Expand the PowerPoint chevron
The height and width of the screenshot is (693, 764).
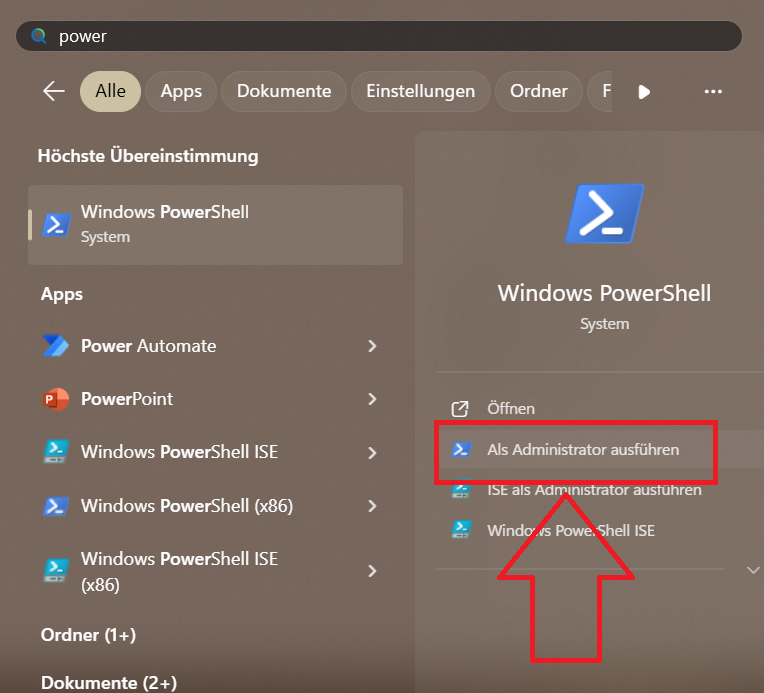(x=372, y=399)
